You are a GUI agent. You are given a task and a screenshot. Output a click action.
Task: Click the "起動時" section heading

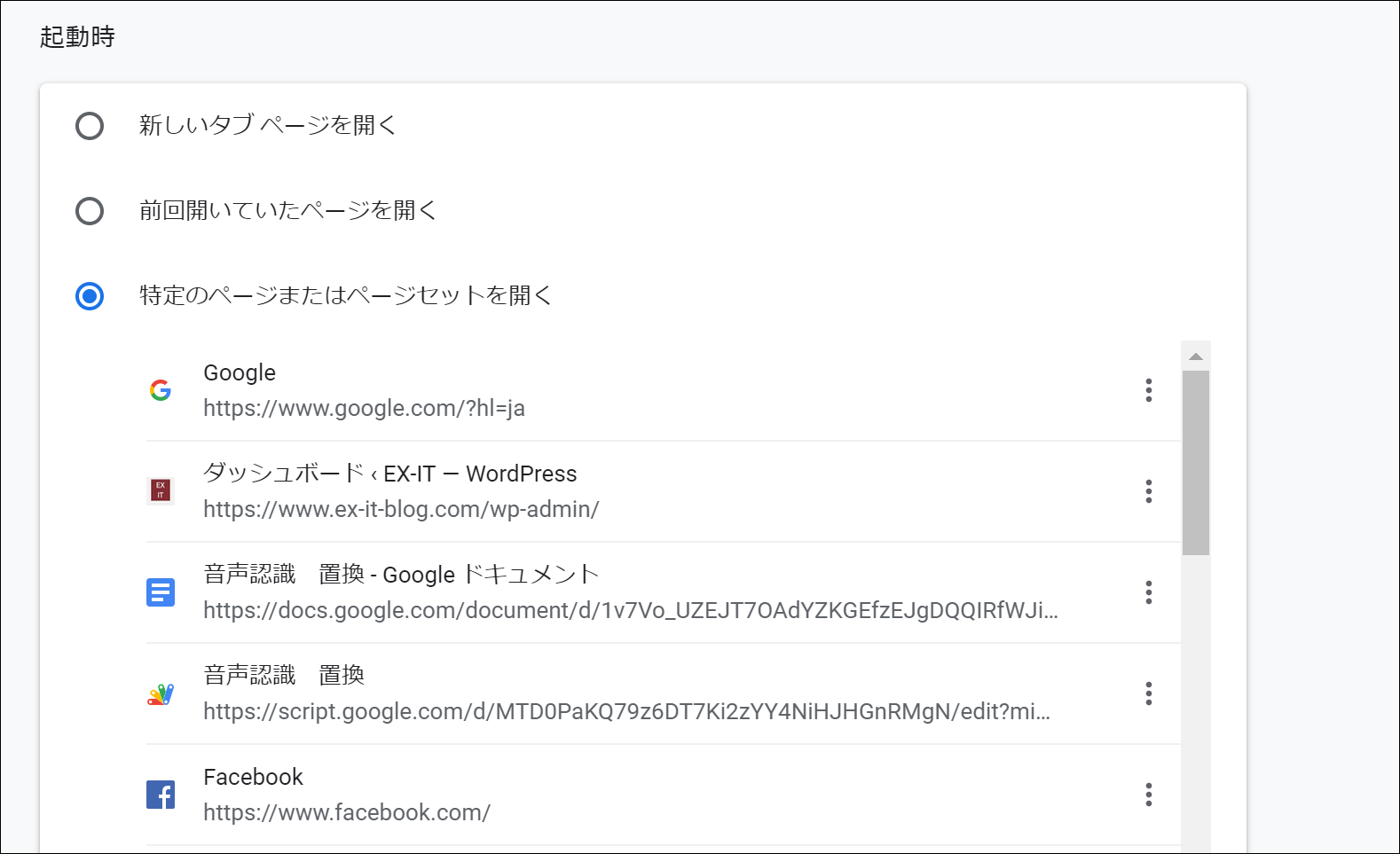[77, 36]
